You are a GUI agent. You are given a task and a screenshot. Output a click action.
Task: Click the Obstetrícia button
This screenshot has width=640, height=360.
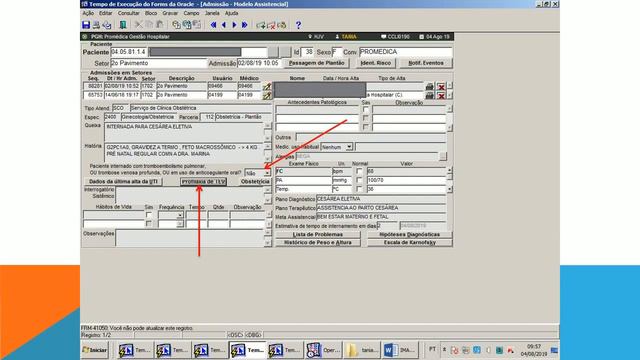click(x=255, y=182)
